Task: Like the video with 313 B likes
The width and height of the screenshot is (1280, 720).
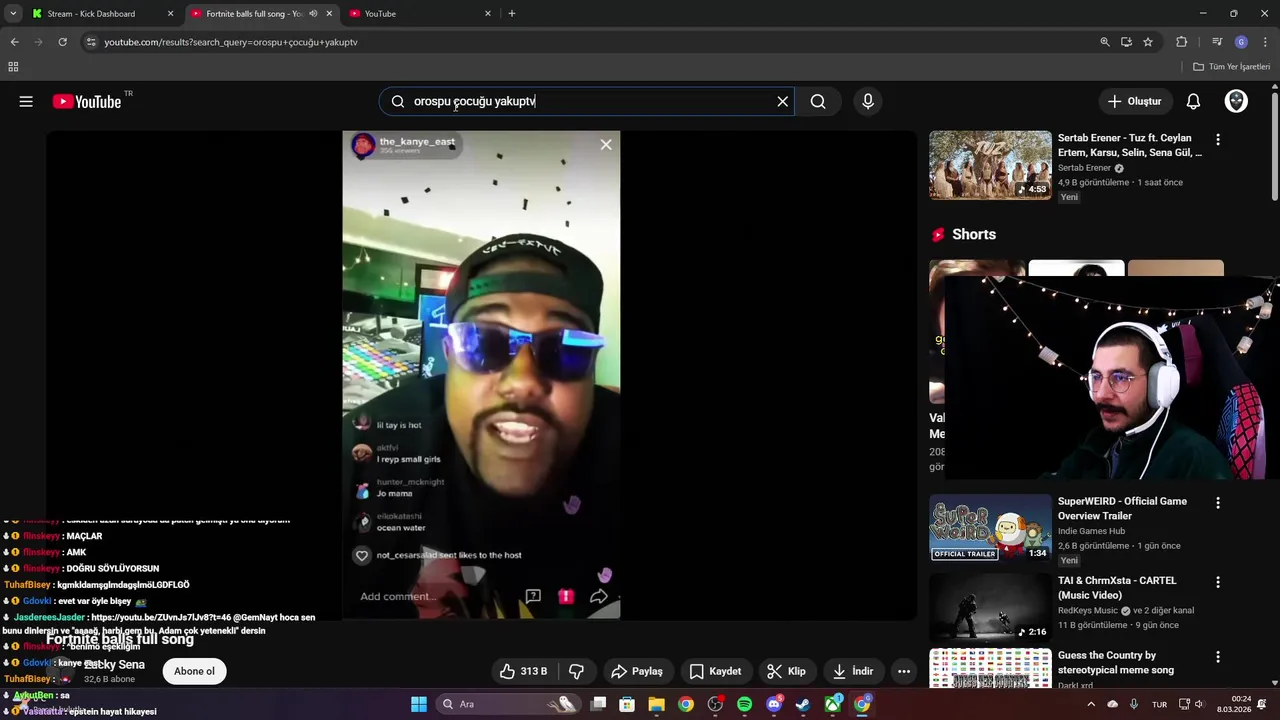Action: pos(523,671)
